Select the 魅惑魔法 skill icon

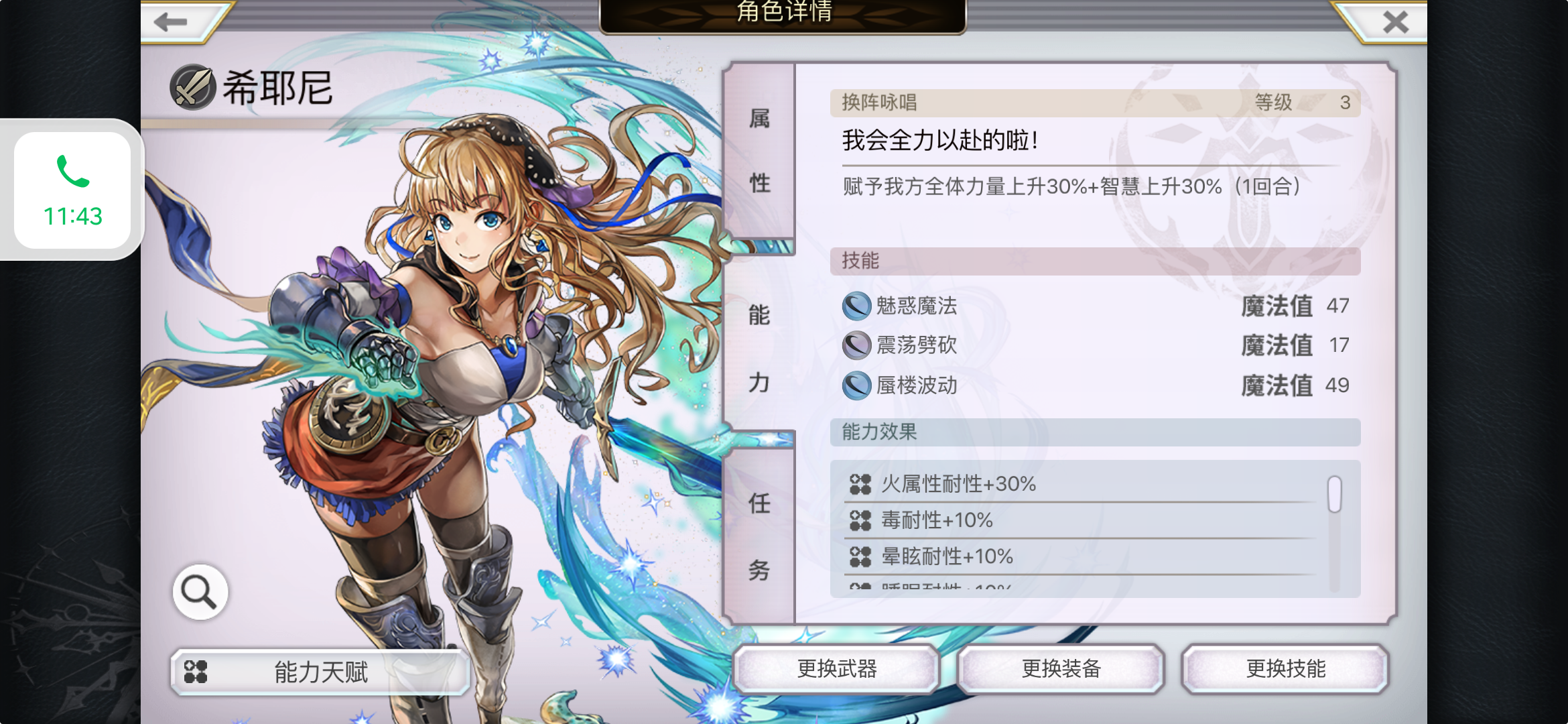point(856,306)
